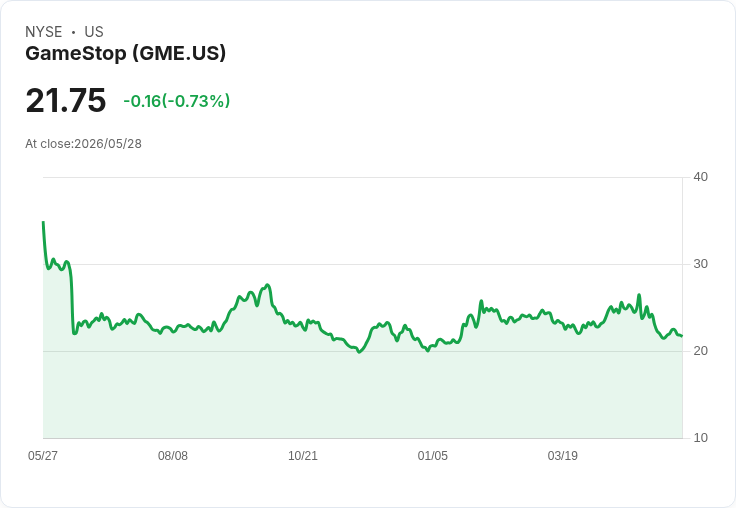Click the end point of the price line
736x508 pixels.
(x=682, y=336)
